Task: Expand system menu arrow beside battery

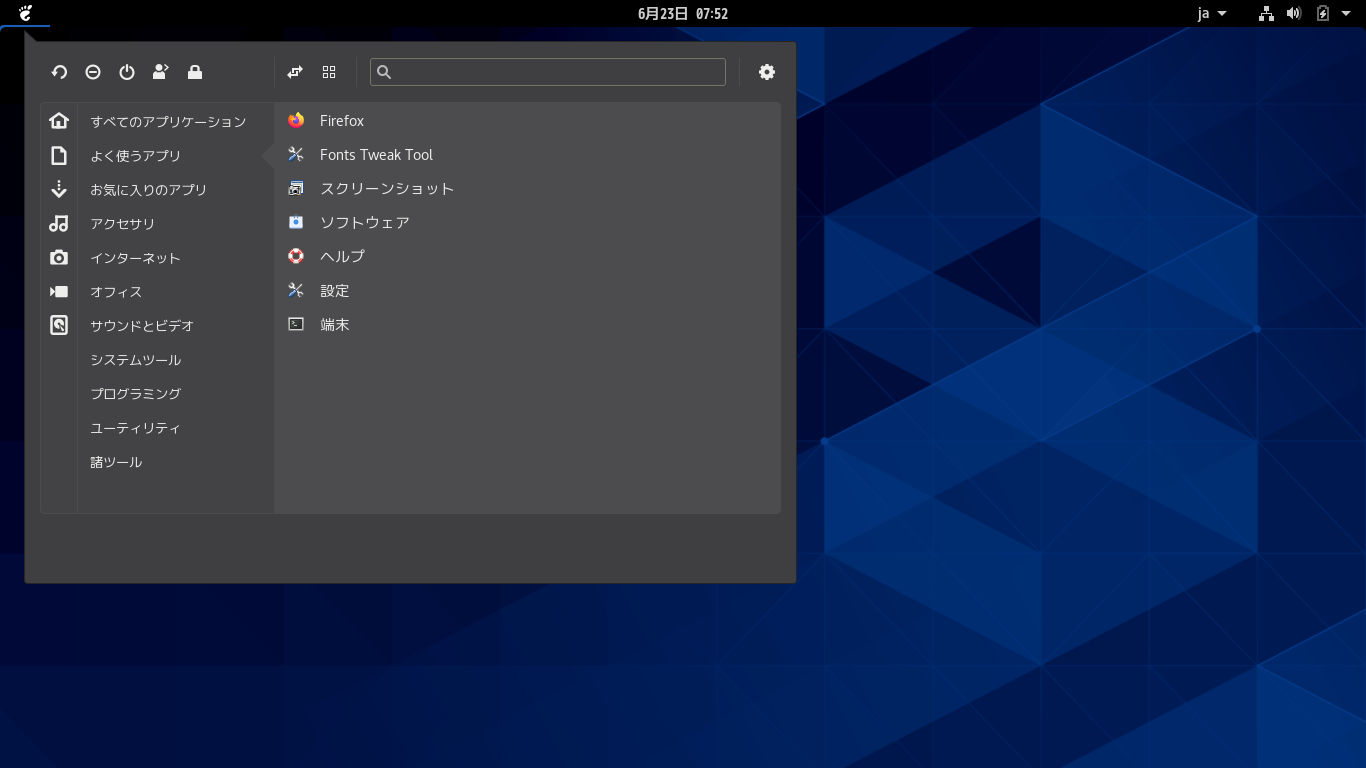Action: [x=1345, y=13]
